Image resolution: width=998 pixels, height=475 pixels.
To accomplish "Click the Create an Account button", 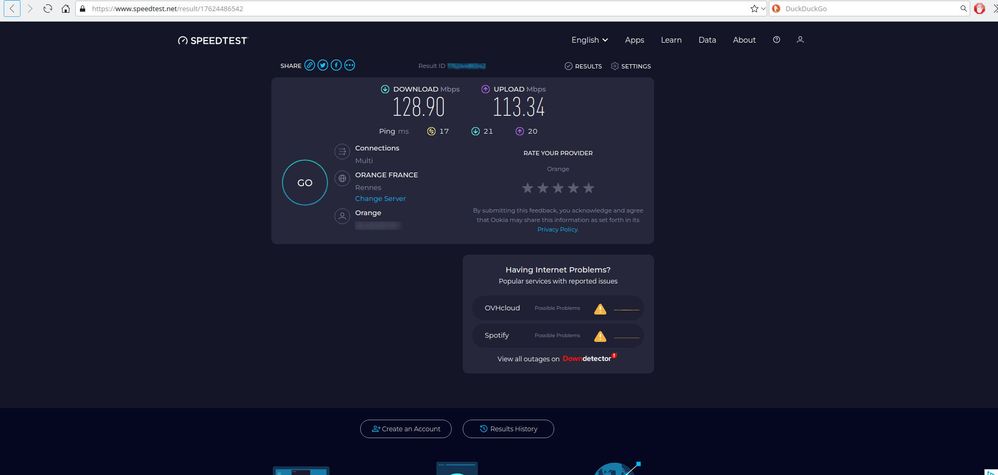I will click(x=405, y=429).
